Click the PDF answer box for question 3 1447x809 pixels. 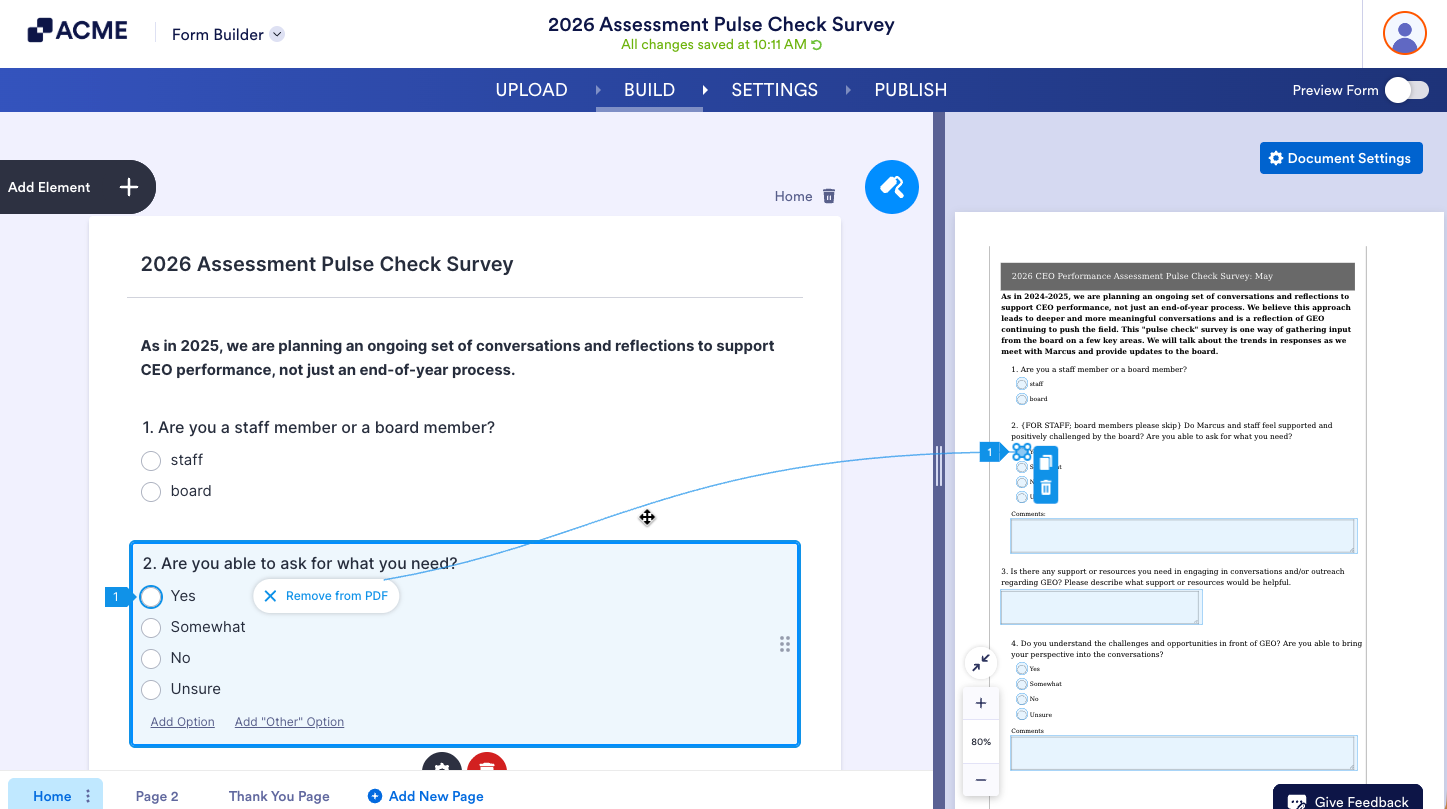click(1101, 607)
